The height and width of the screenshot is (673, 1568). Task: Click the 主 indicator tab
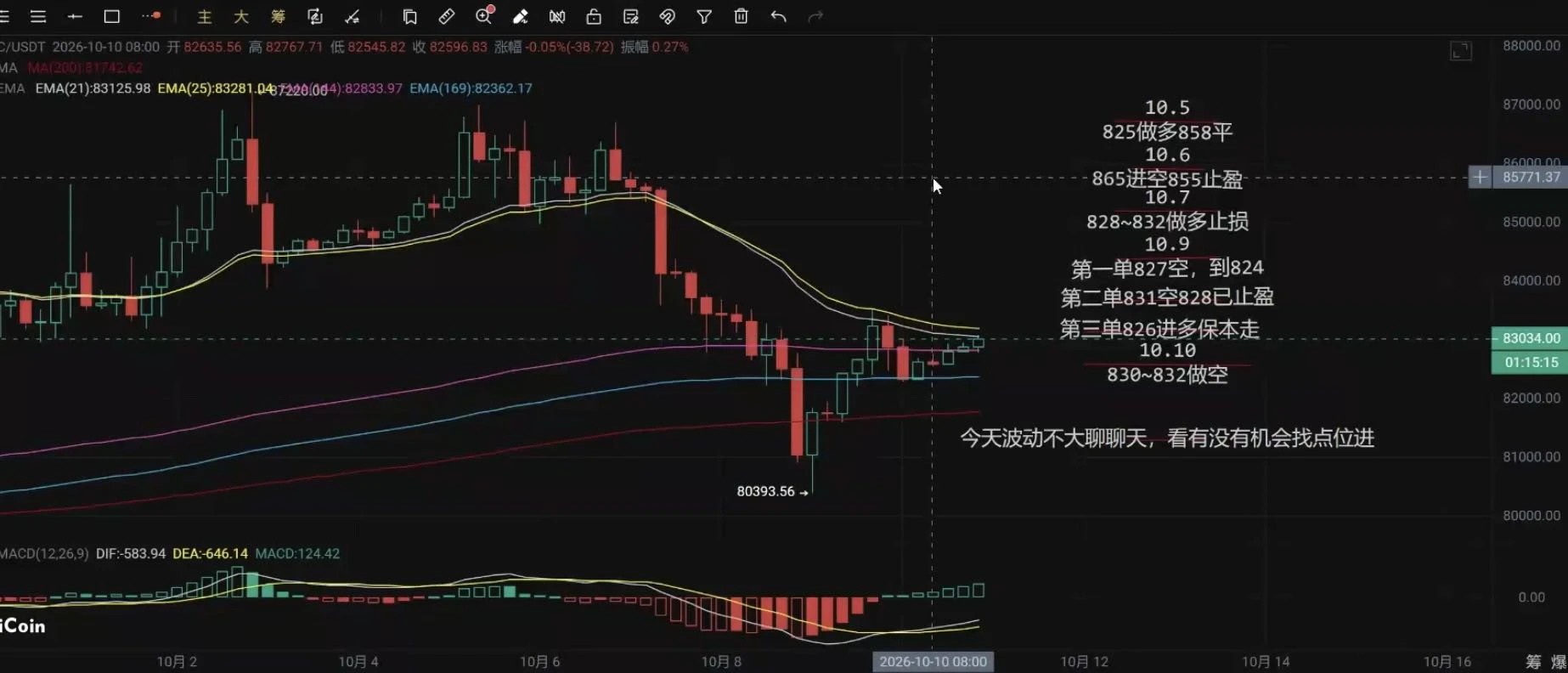pyautogui.click(x=205, y=16)
